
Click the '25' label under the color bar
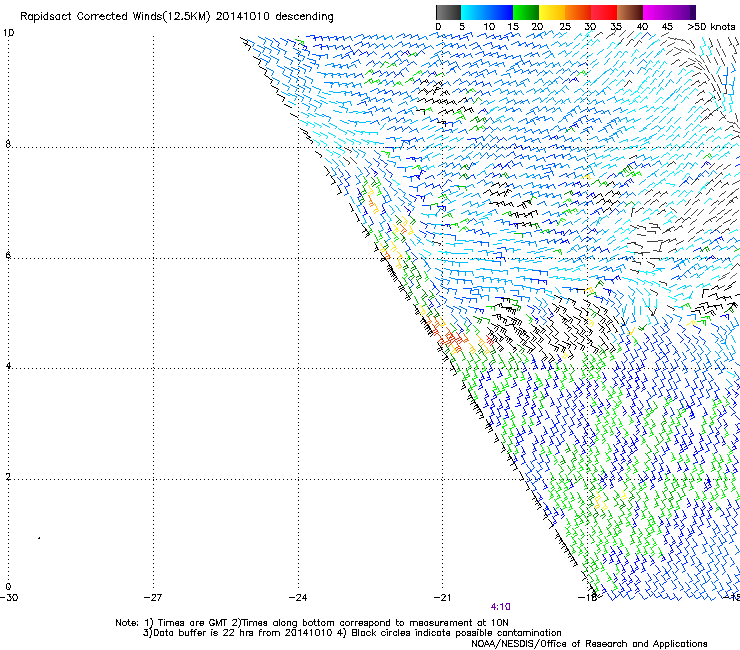click(565, 27)
